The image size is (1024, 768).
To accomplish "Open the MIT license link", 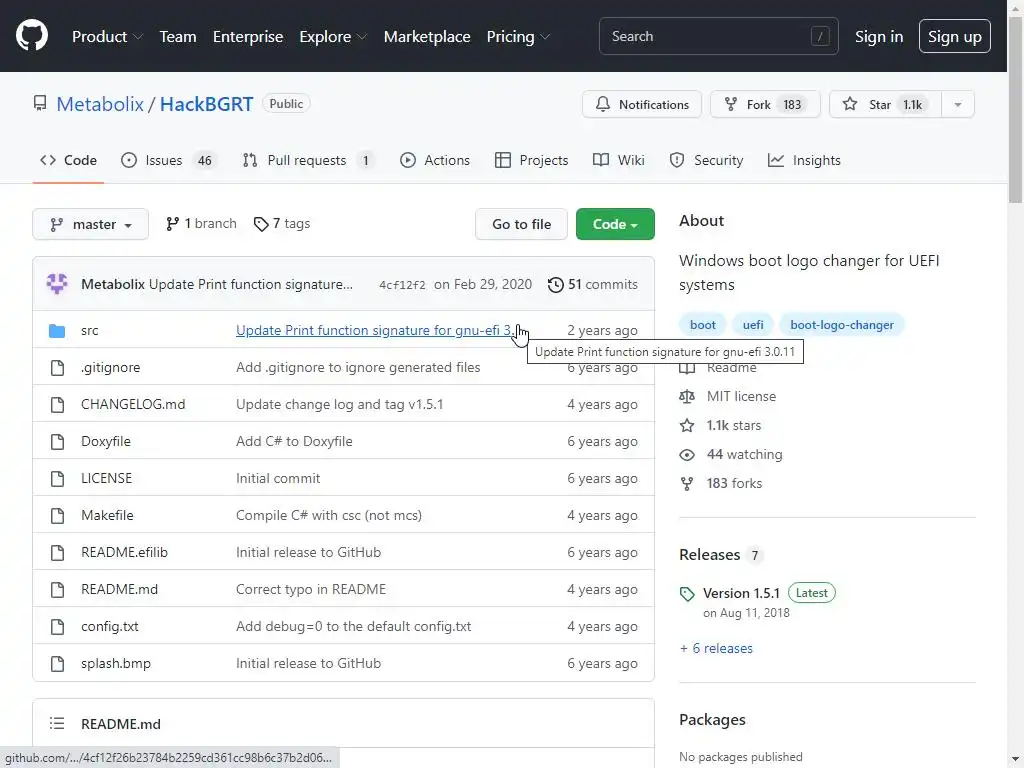I will coord(741,396).
